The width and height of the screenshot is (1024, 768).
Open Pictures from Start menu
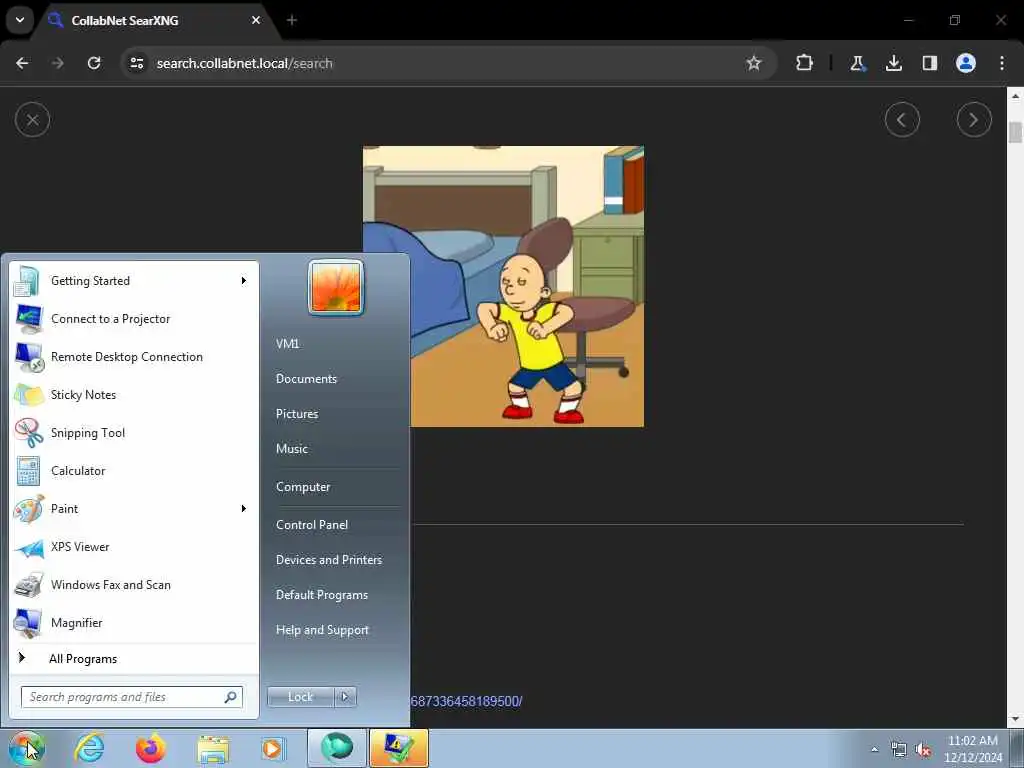pyautogui.click(x=297, y=414)
